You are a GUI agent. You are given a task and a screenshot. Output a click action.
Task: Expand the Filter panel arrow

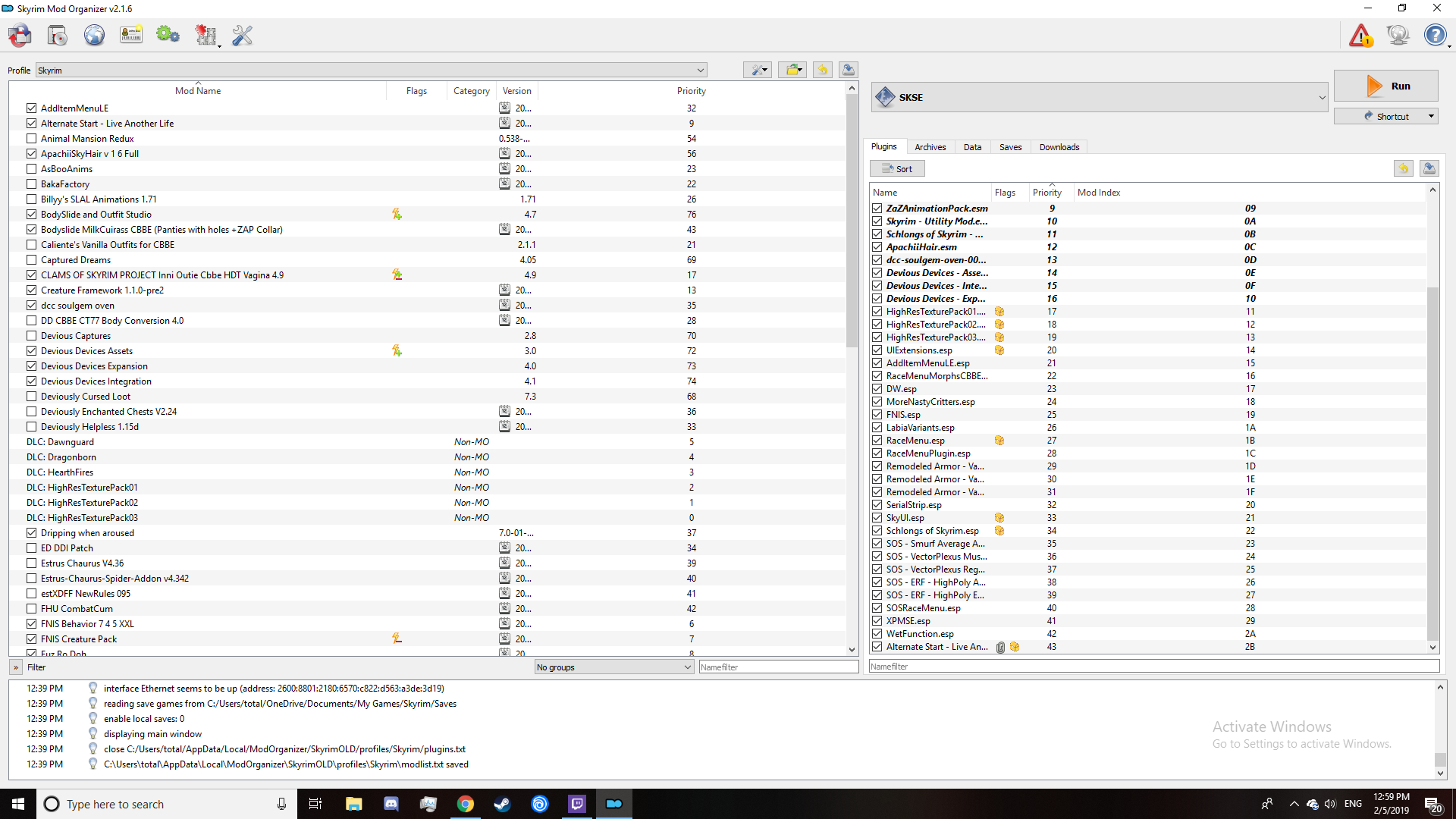(16, 667)
